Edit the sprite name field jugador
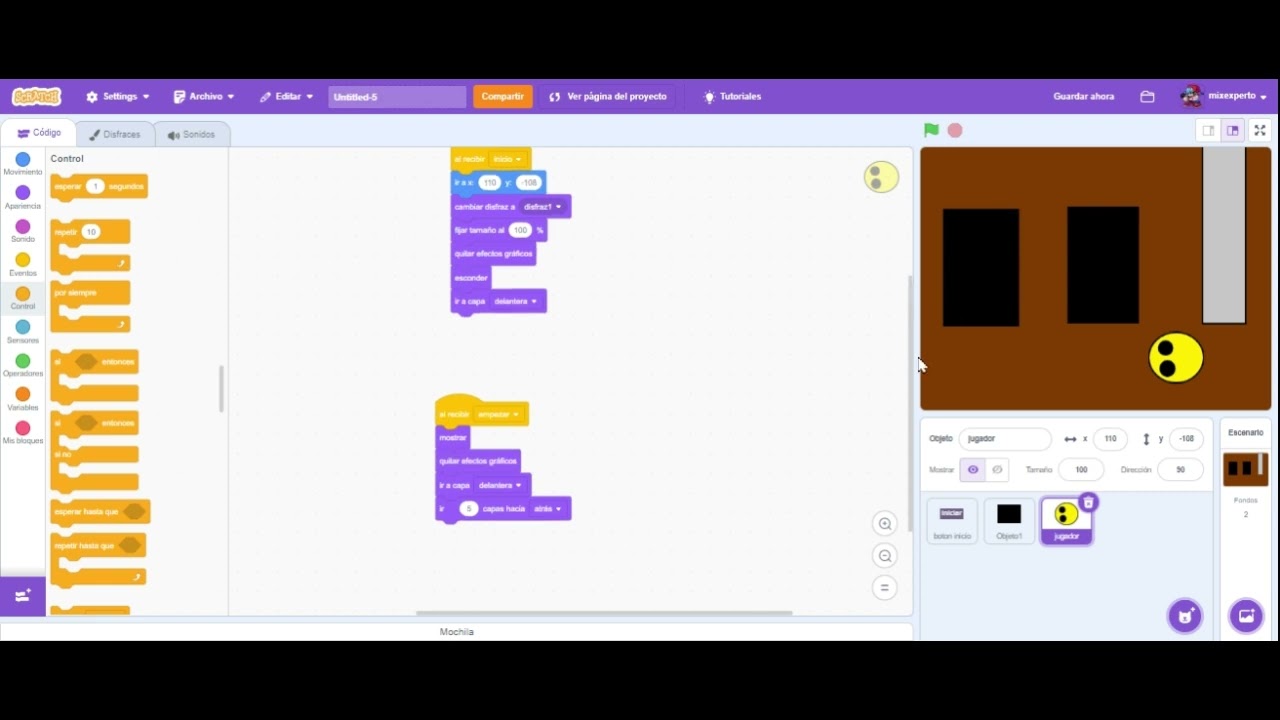The image size is (1280, 720). [1005, 439]
